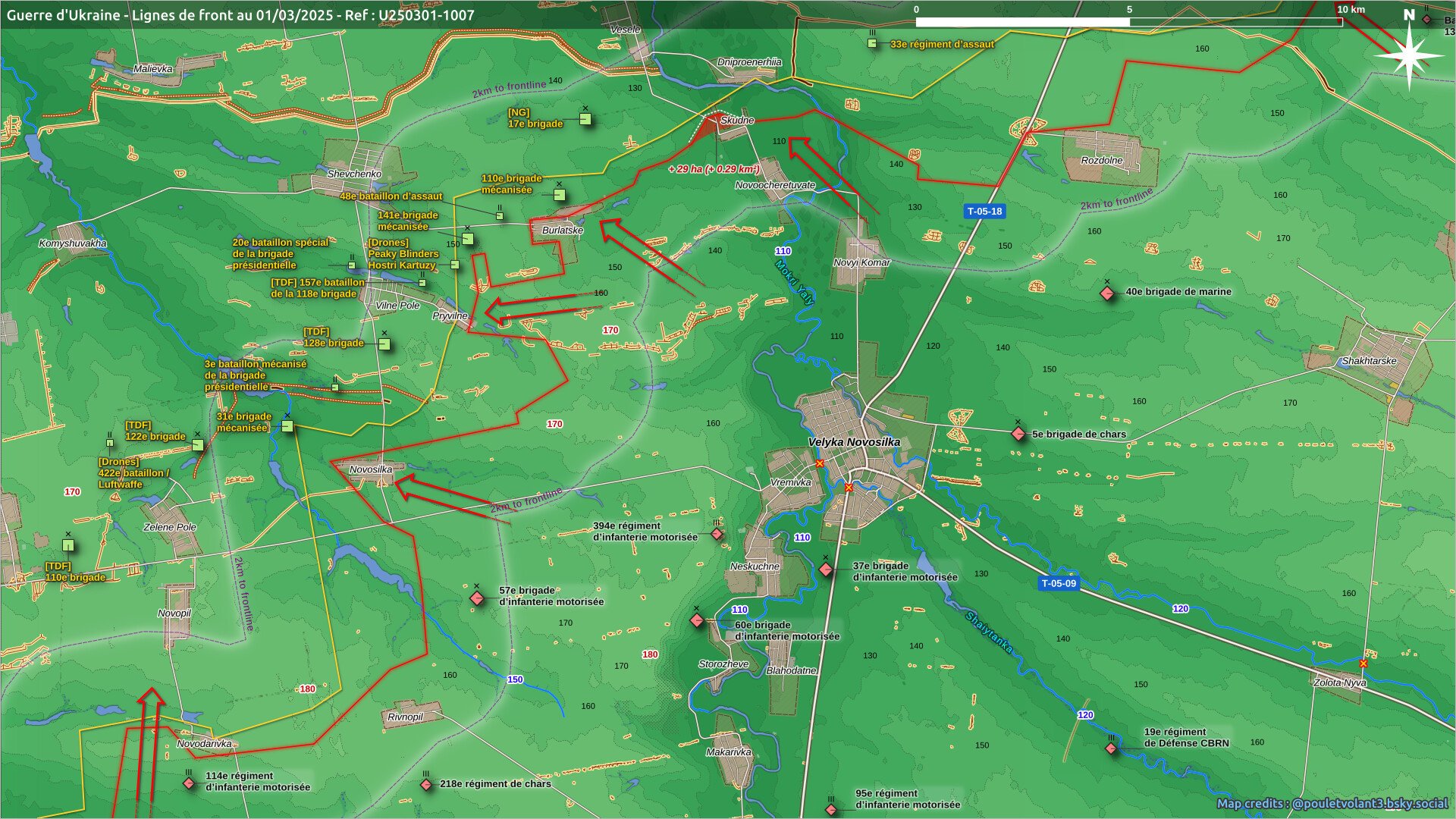Select the 37e brigade d'infanterie motorisée marker
Screen dimensions: 1456x819
click(x=826, y=570)
